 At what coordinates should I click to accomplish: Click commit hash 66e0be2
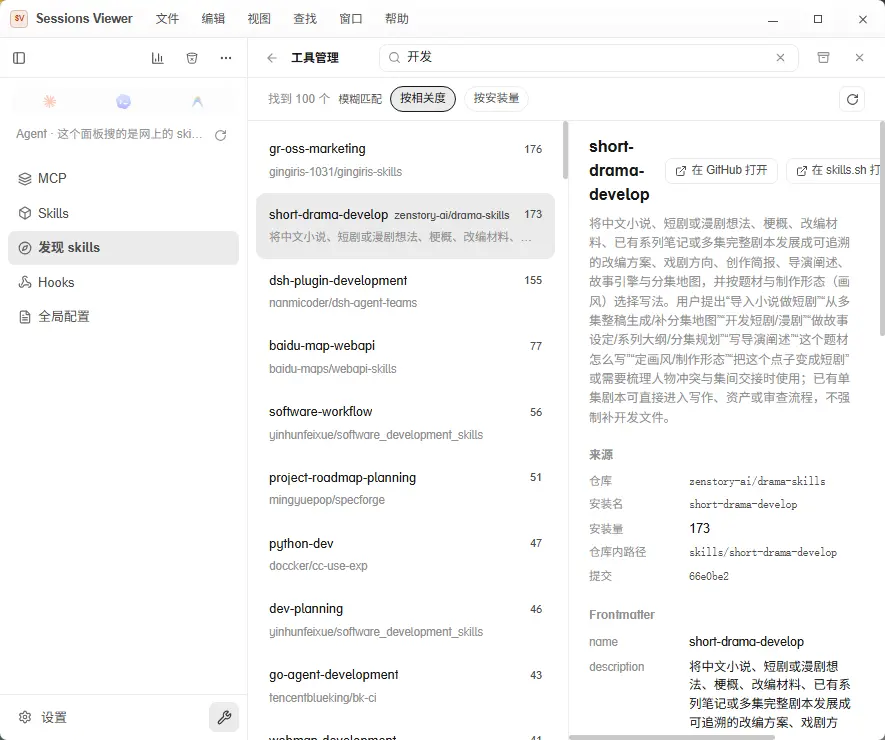coord(708,576)
